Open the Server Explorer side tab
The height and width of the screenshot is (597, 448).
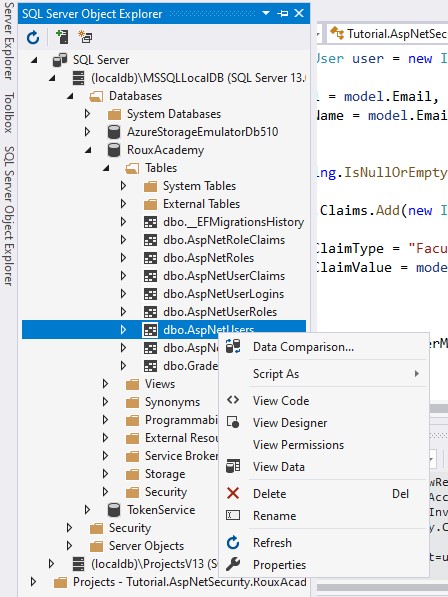9,41
